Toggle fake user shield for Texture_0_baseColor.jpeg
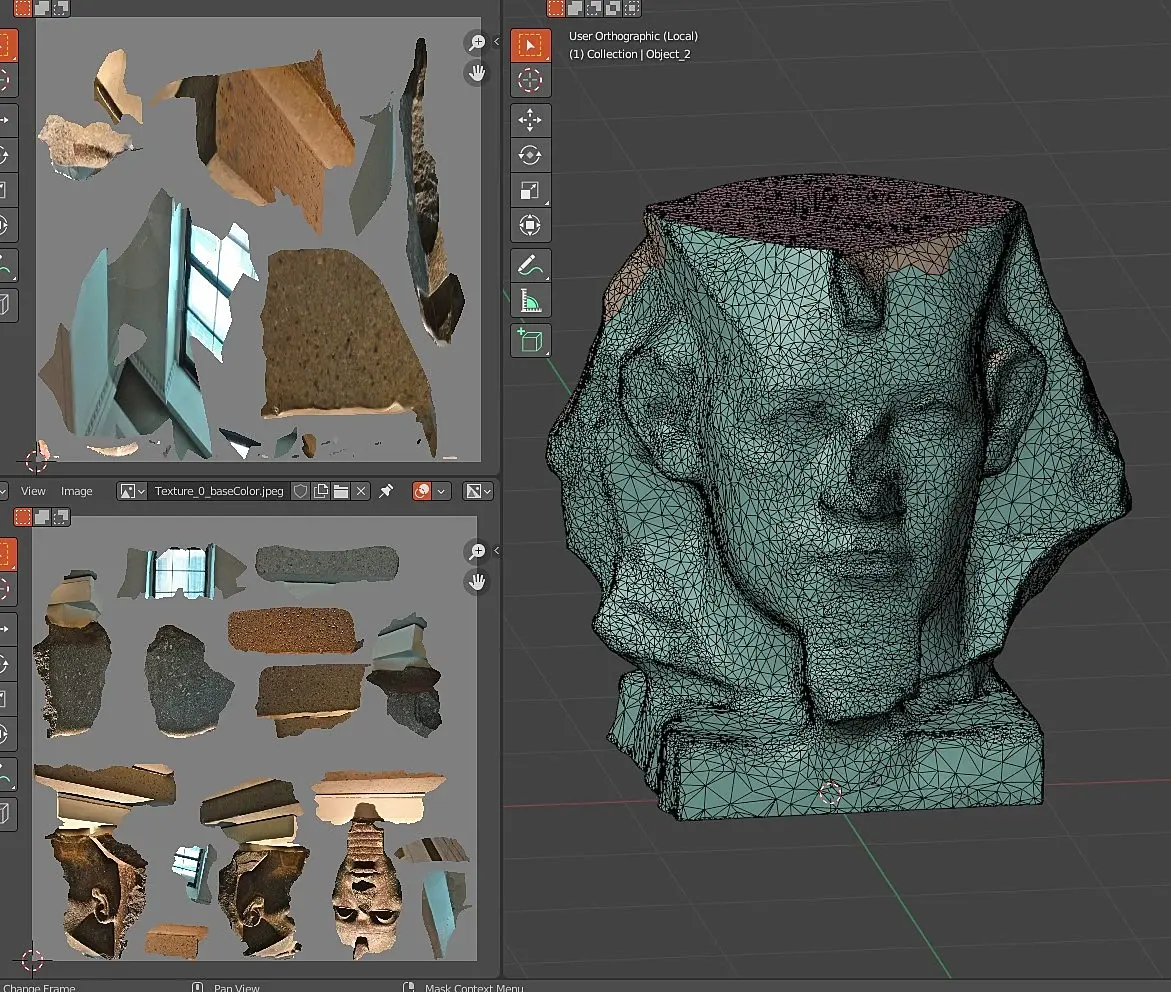Image resolution: width=1171 pixels, height=992 pixels. pyautogui.click(x=299, y=491)
